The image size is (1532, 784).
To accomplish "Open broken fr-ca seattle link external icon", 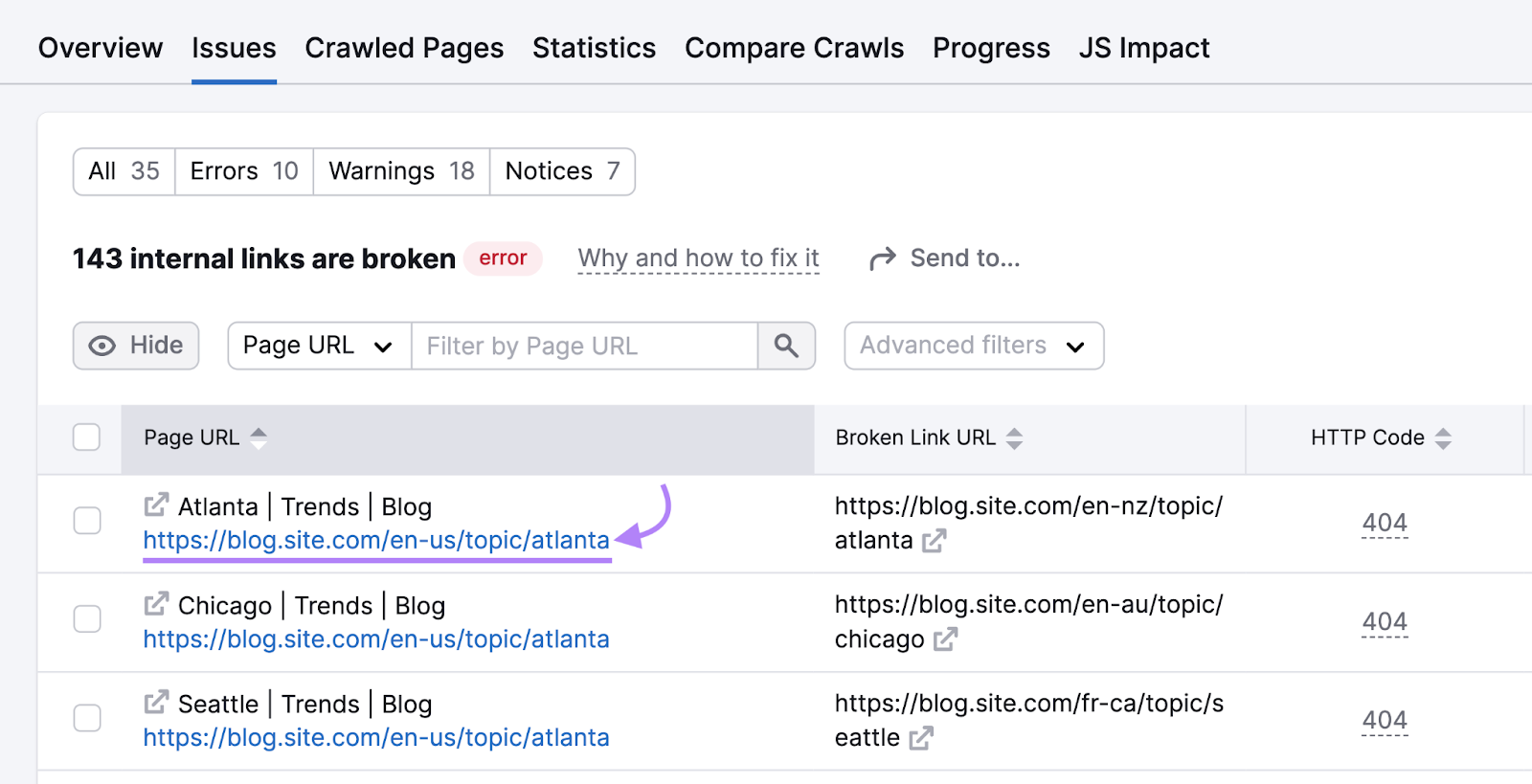I will [x=920, y=738].
